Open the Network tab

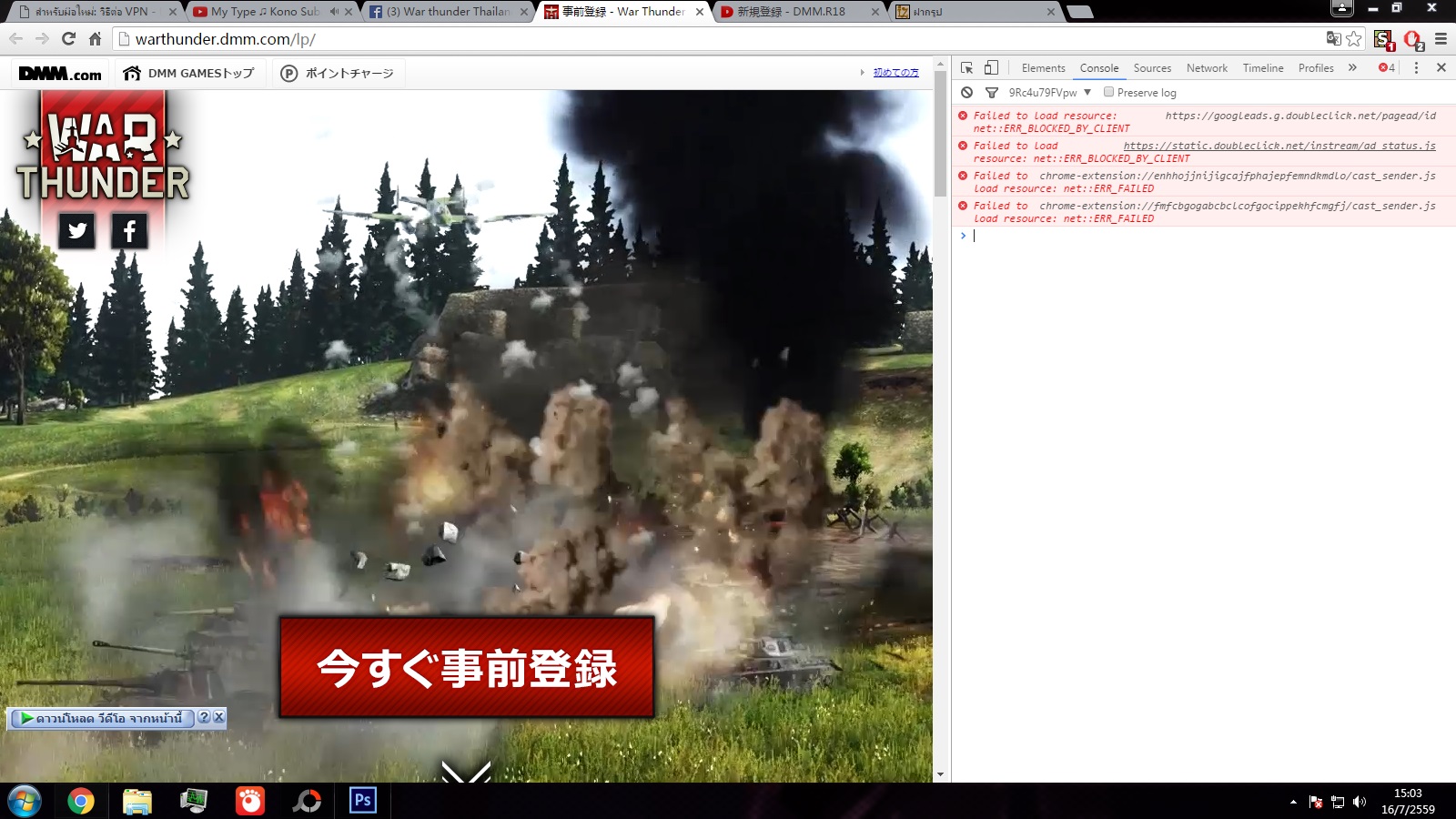click(x=1207, y=67)
